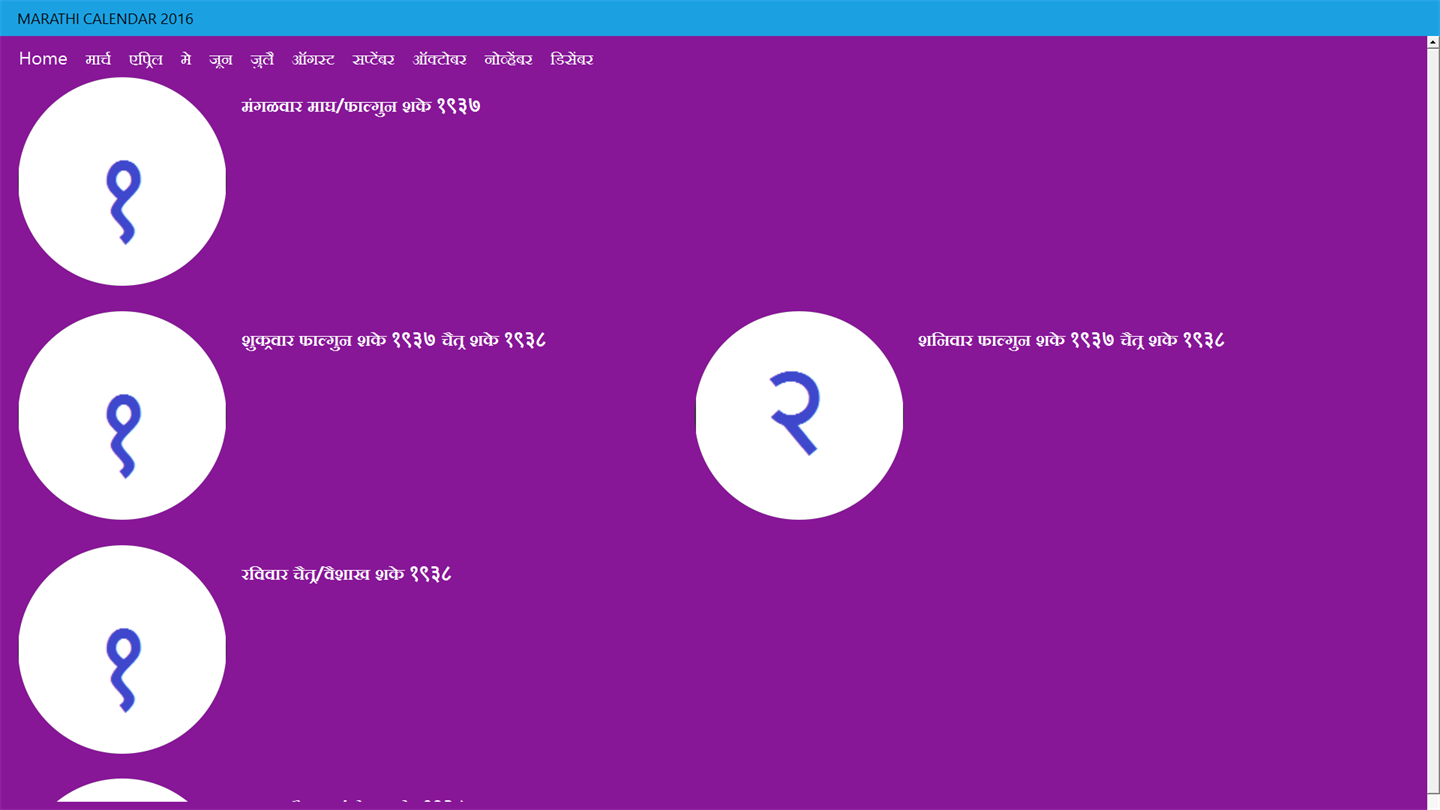This screenshot has width=1440, height=810.
Task: Go to the जुलै month page
Action: [x=262, y=59]
